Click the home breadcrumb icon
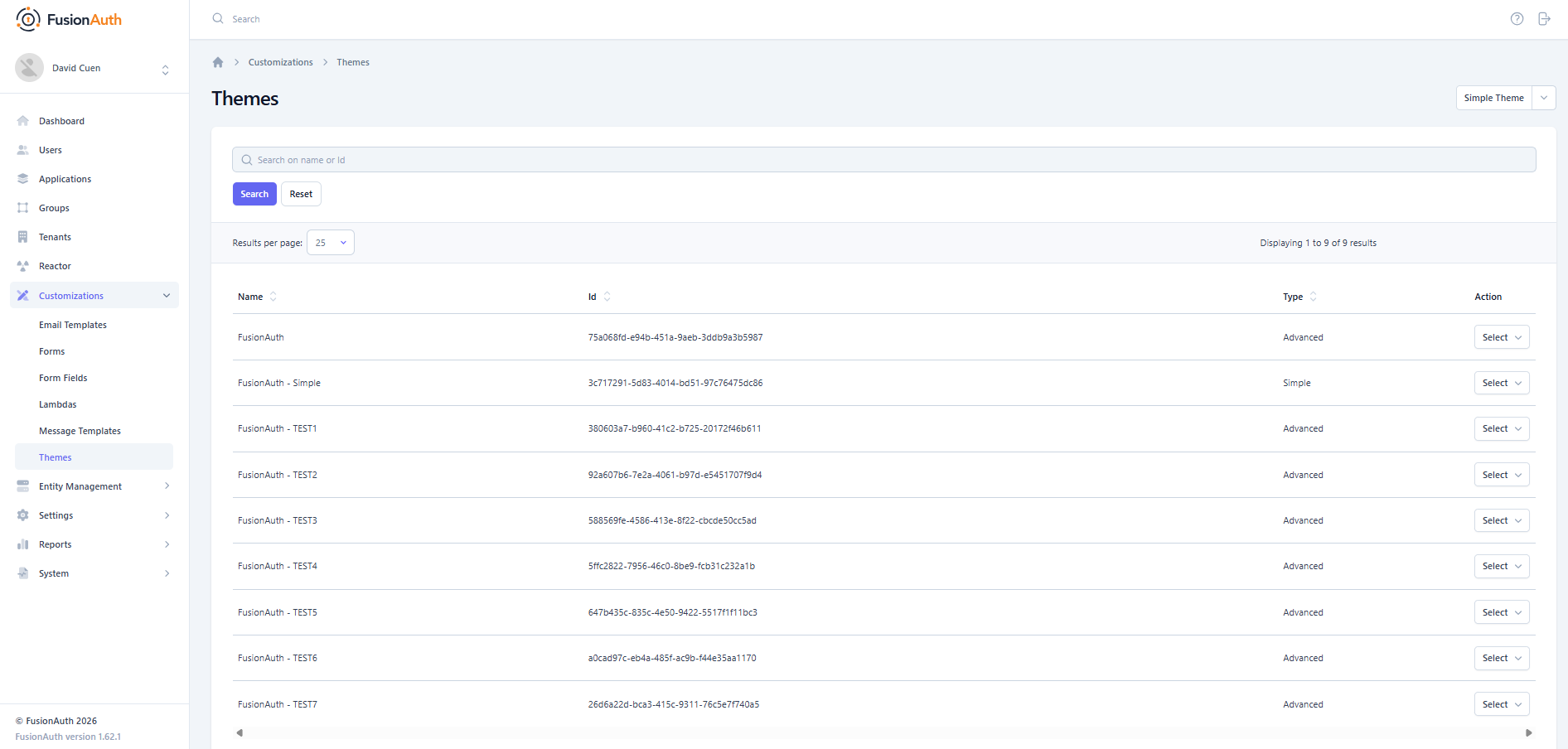The height and width of the screenshot is (749, 1568). pyautogui.click(x=218, y=62)
